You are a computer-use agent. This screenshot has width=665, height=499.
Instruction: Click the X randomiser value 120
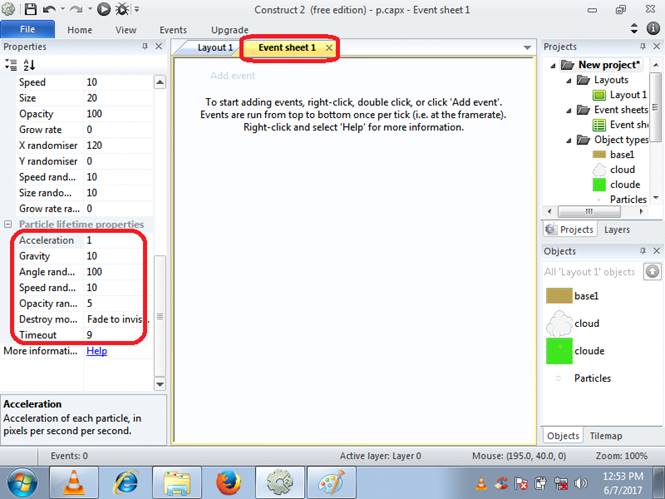[x=117, y=145]
